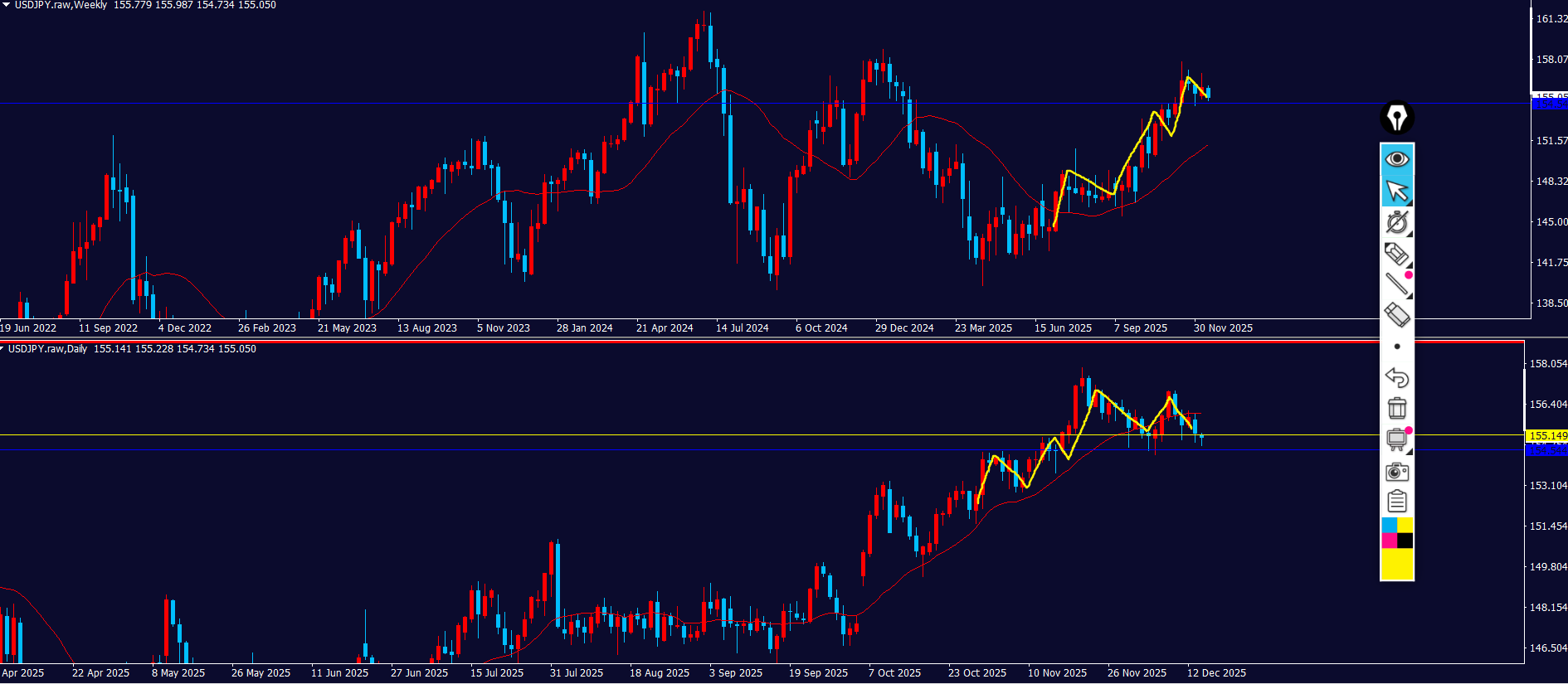Click the yellow 155.149 price label
The width and height of the screenshot is (1568, 684).
click(x=1547, y=435)
